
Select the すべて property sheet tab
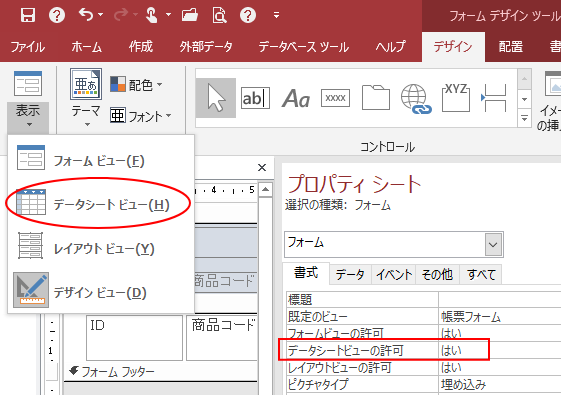[481, 275]
